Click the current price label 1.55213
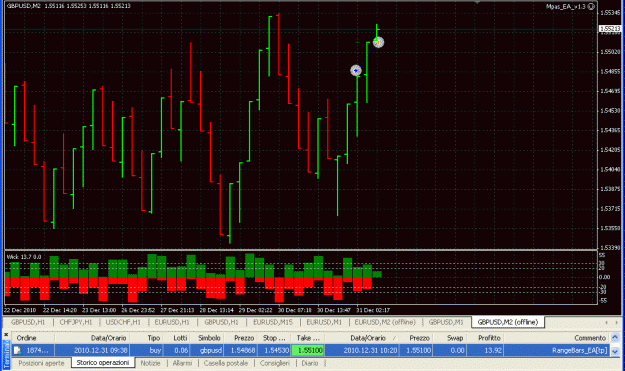The height and width of the screenshot is (371, 625). [x=610, y=29]
